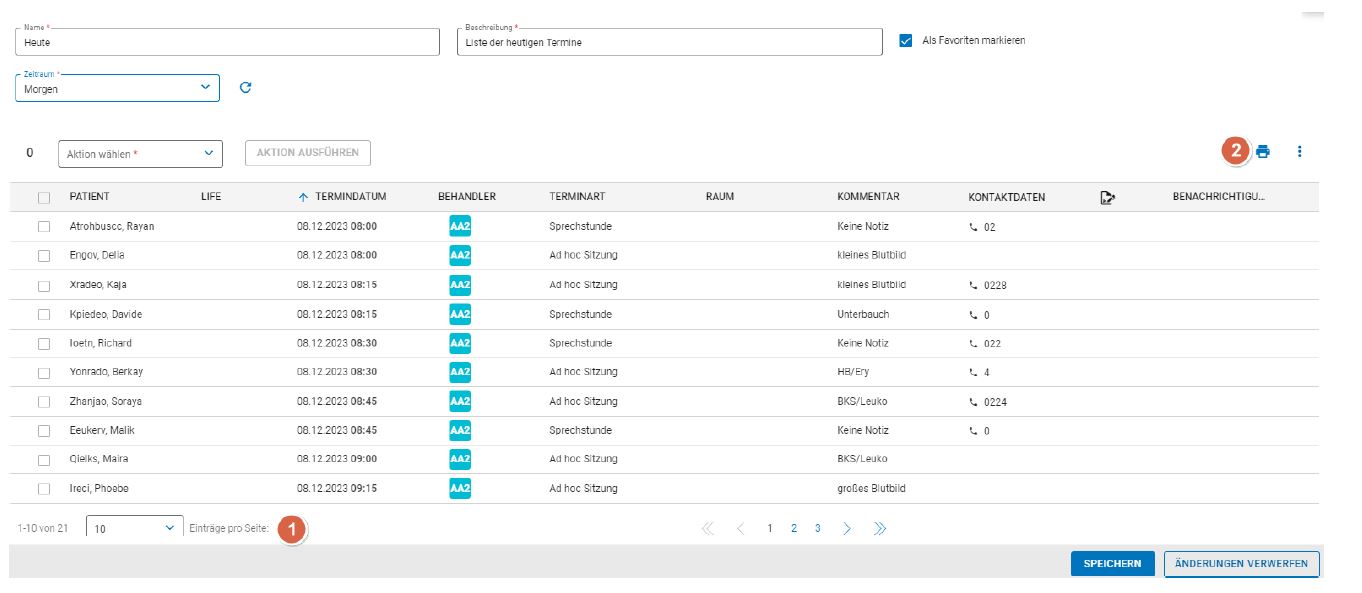
Task: Click the refresh icon next to Zeitraum
Action: coord(245,88)
